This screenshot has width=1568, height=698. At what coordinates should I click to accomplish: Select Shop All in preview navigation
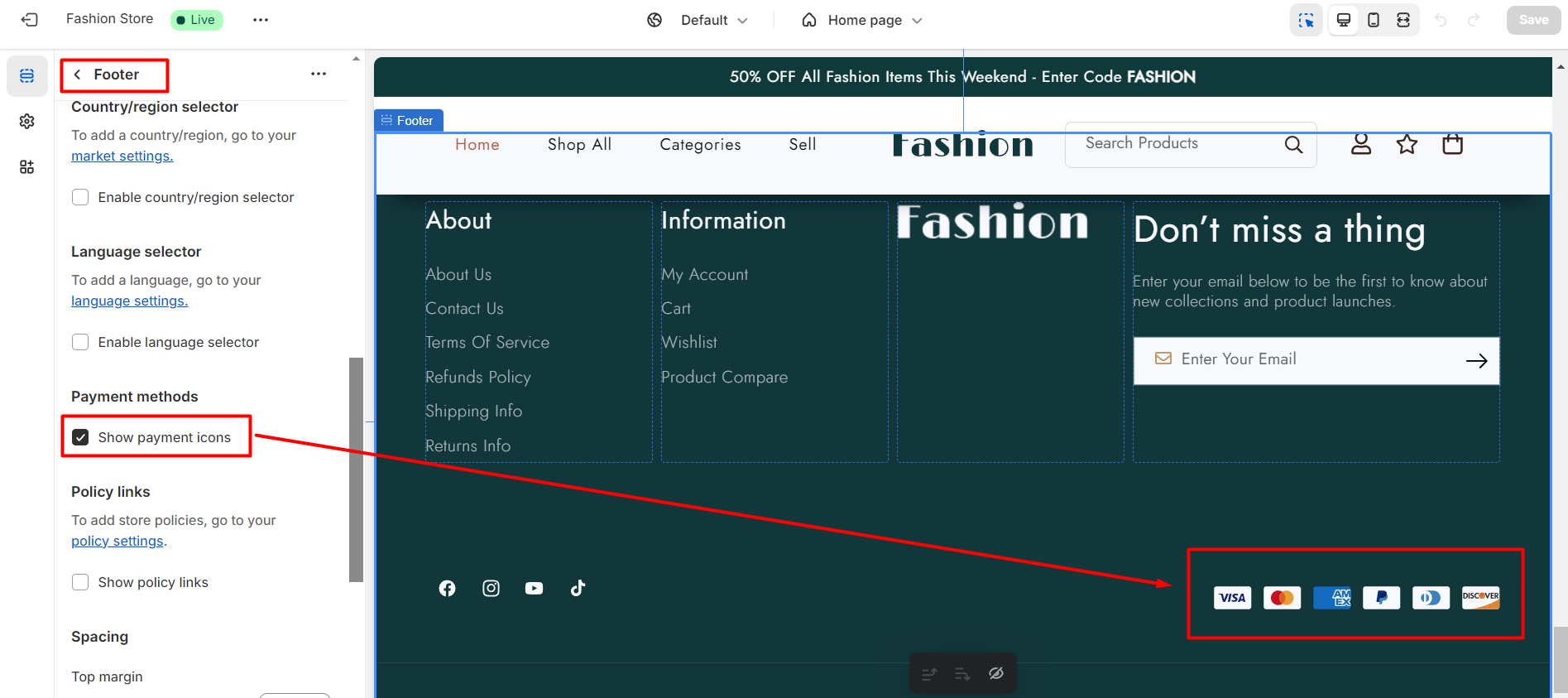coord(579,145)
